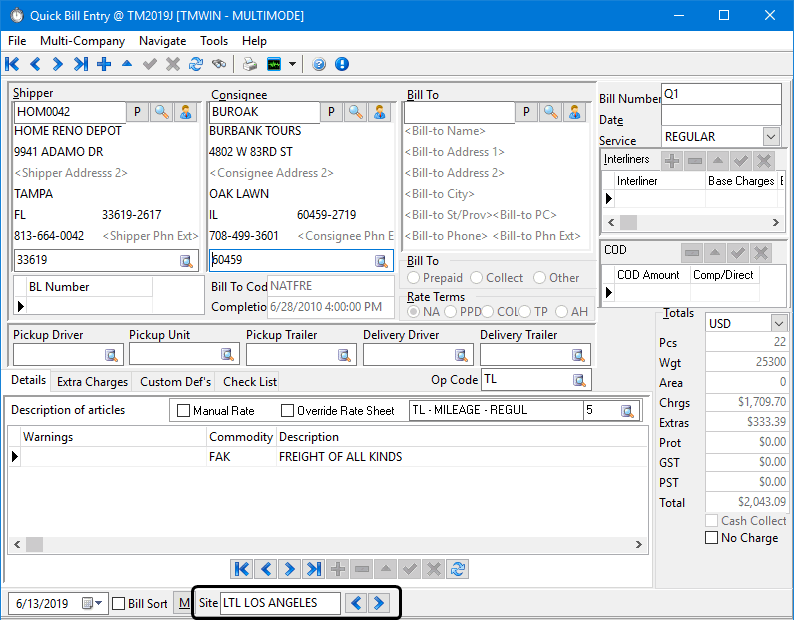Click the Bill Number input field
Viewport: 794px width, 620px height.
pyautogui.click(x=720, y=94)
